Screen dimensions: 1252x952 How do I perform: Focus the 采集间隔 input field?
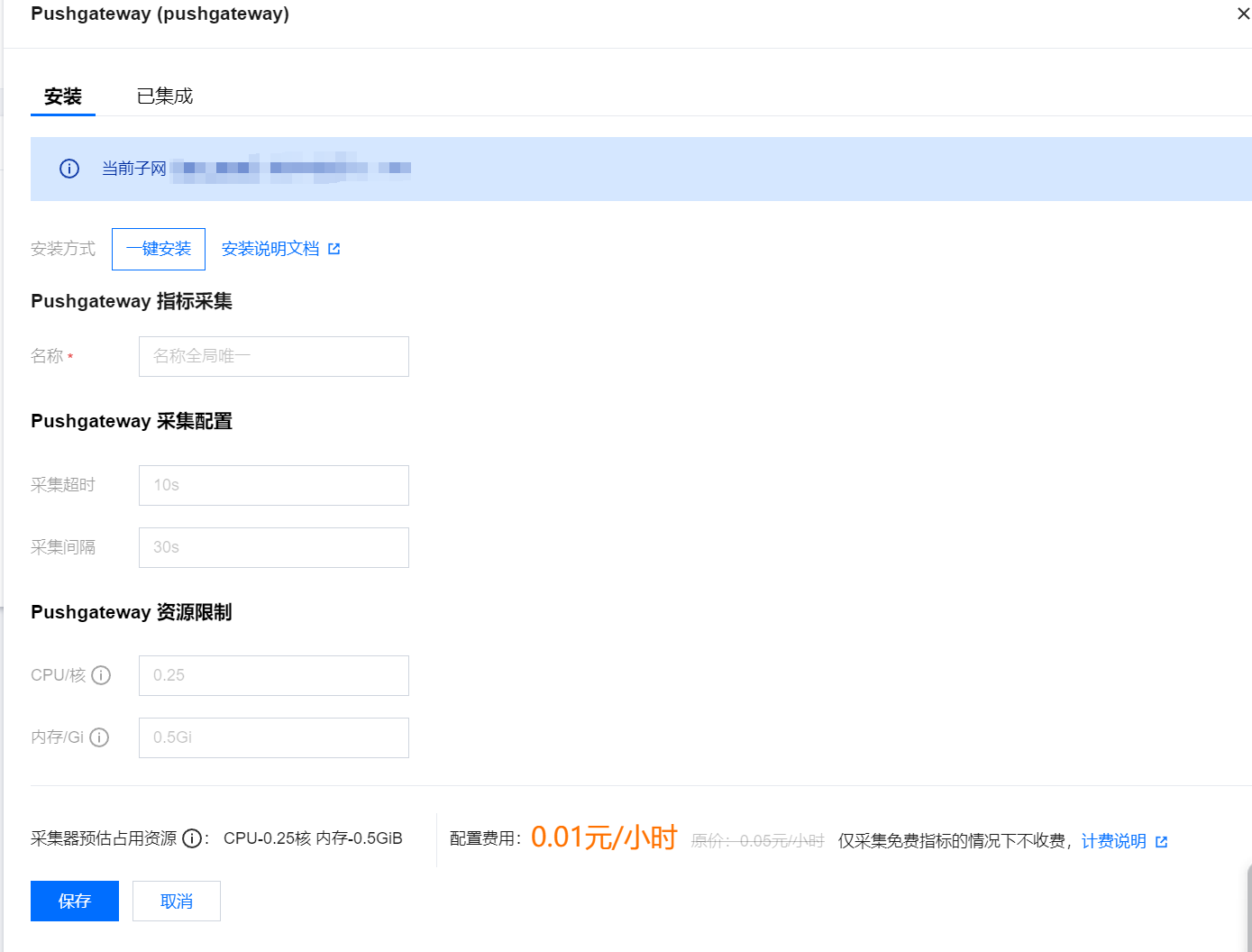tap(274, 547)
